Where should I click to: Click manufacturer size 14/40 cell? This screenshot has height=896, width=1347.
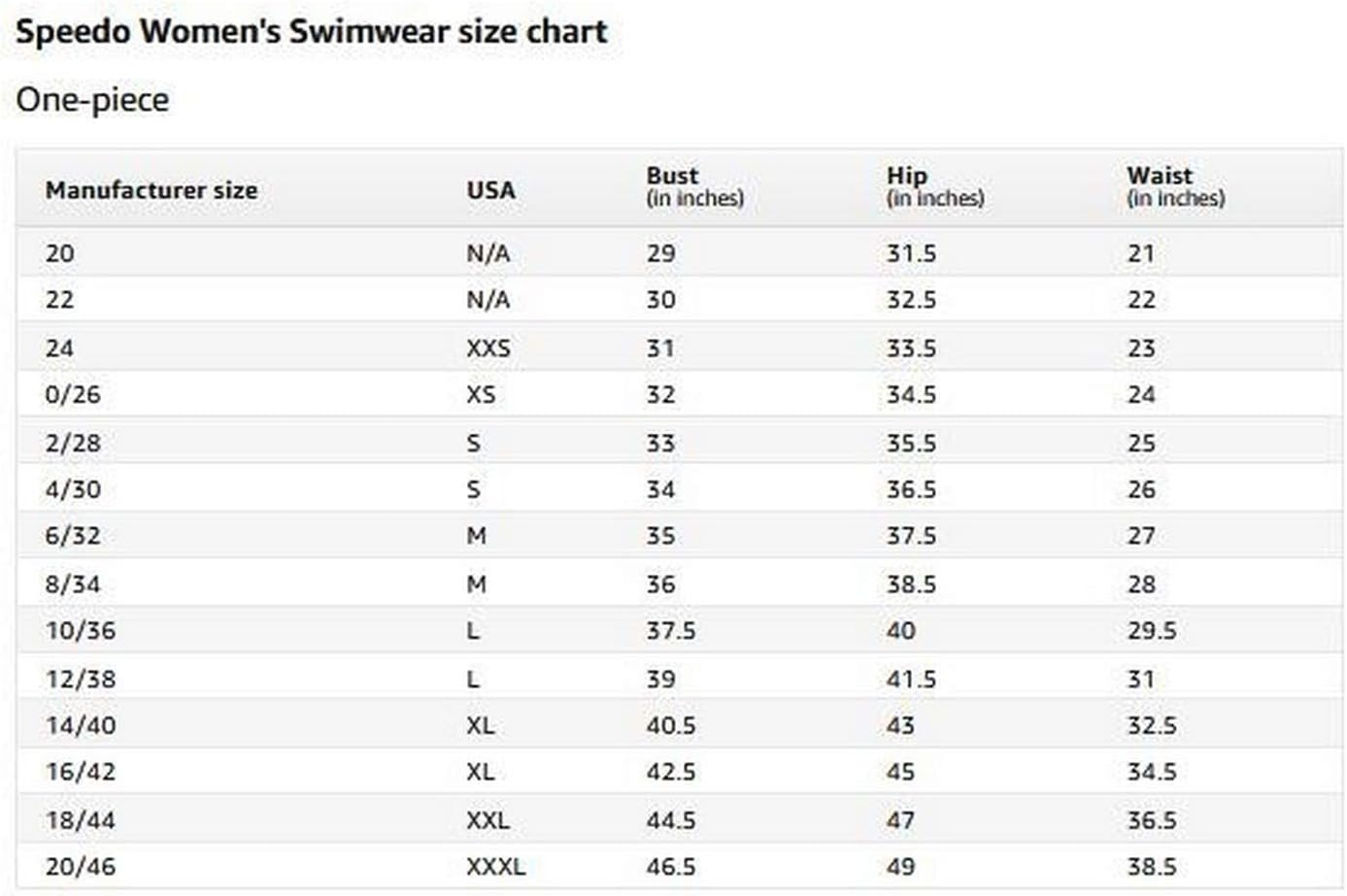81,725
